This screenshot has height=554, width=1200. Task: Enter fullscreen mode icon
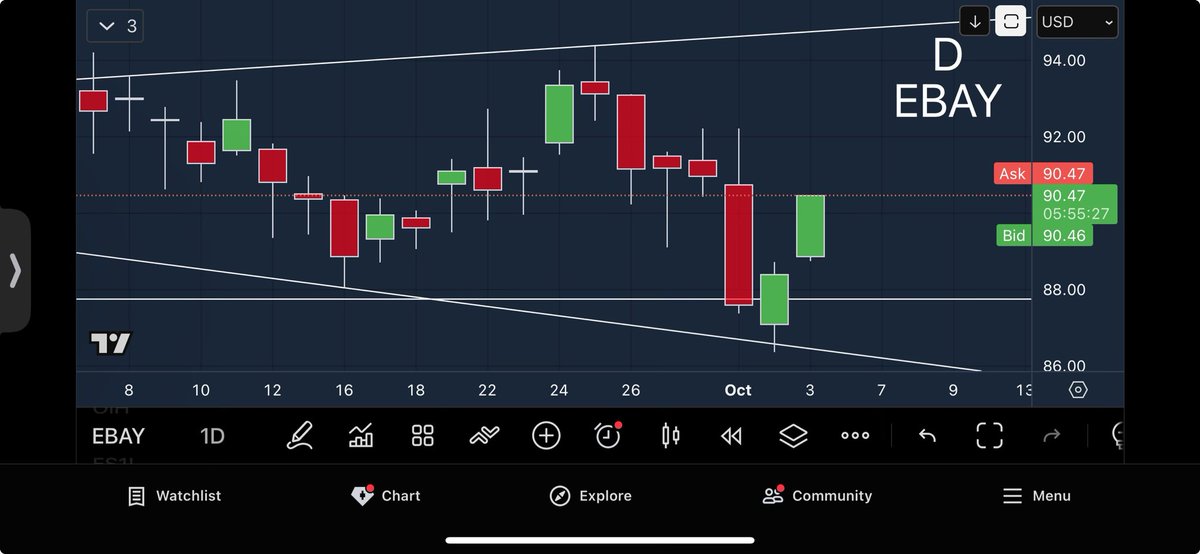(989, 435)
